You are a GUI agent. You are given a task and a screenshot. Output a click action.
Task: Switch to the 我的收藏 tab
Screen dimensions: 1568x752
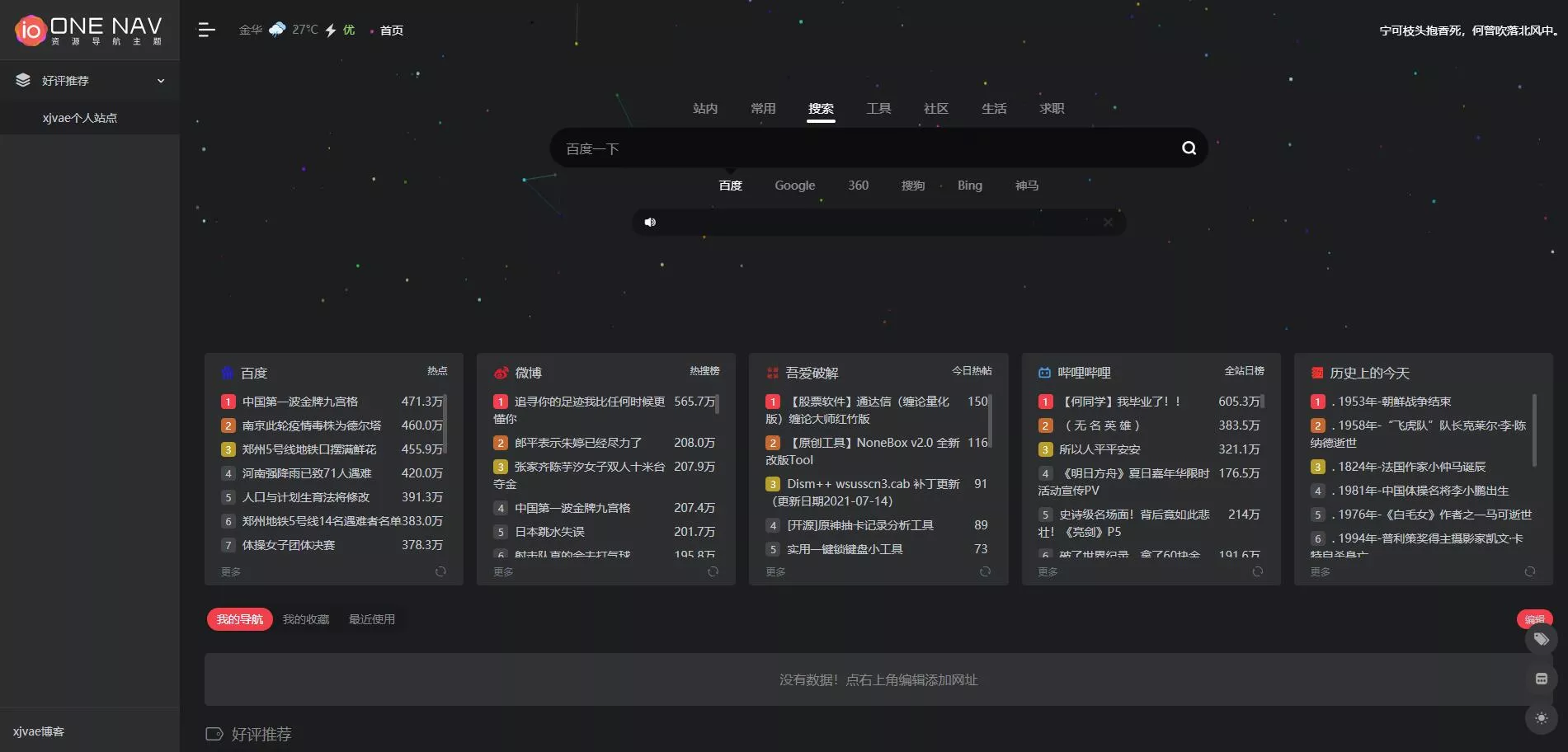[306, 619]
